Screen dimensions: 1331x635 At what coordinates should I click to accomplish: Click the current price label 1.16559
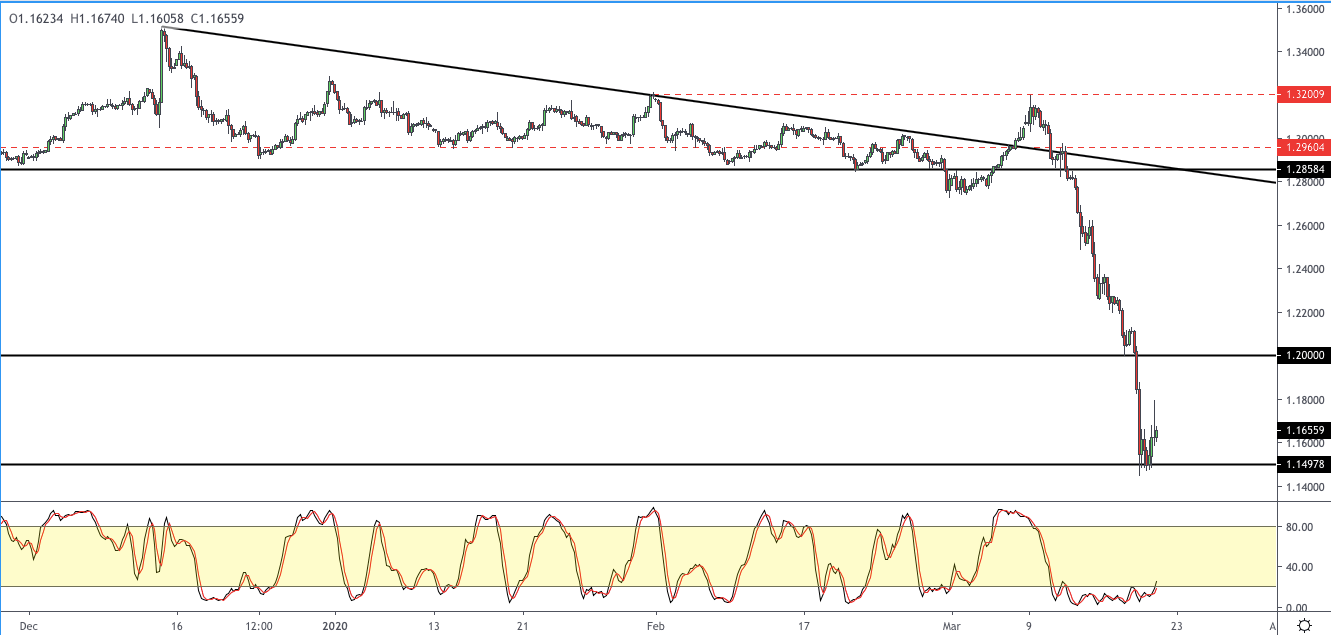[1305, 429]
